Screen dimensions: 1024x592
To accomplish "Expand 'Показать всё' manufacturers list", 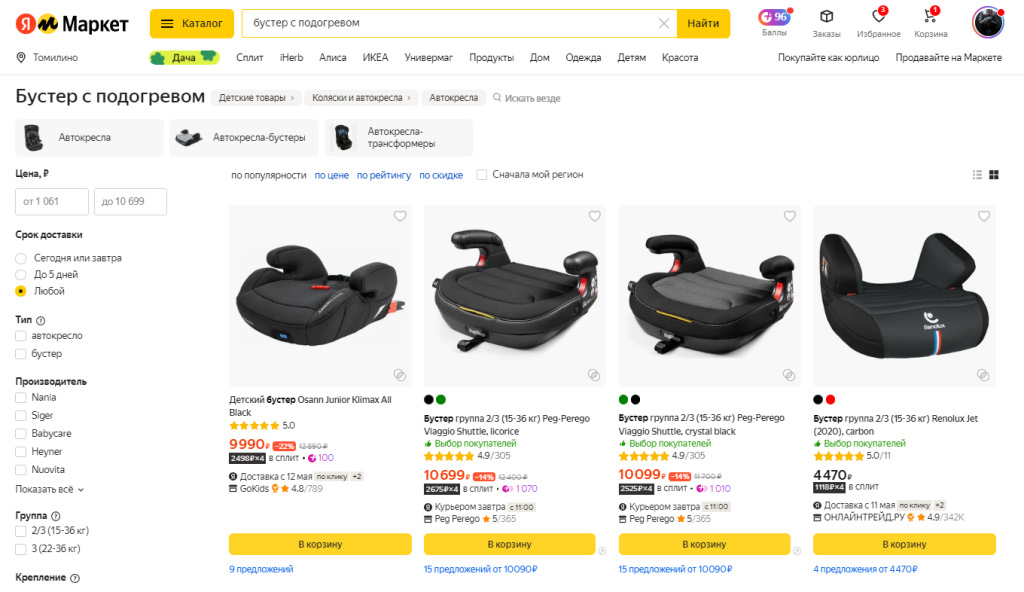I will coord(49,490).
